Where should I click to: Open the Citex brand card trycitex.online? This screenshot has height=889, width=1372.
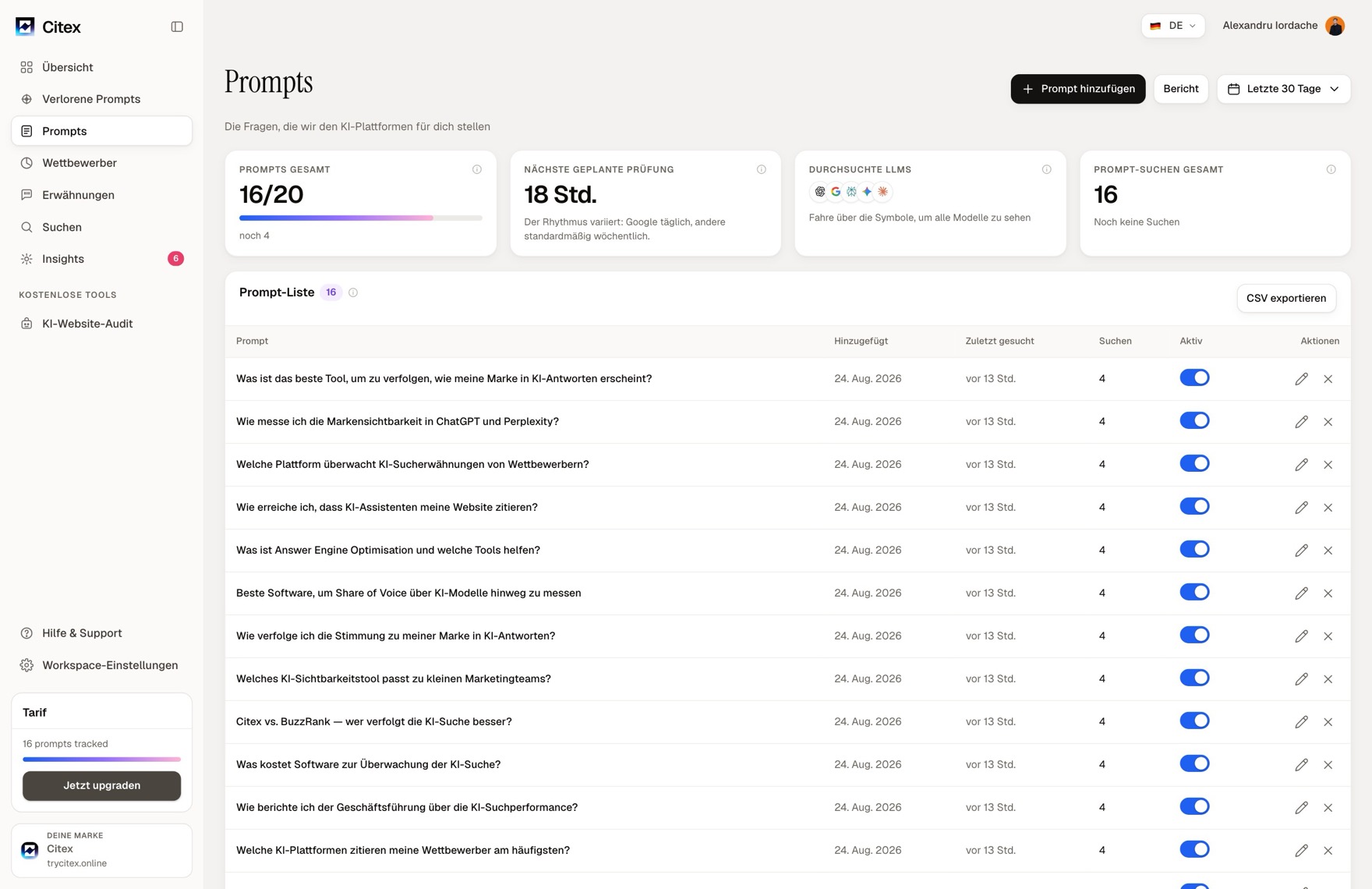(x=101, y=850)
